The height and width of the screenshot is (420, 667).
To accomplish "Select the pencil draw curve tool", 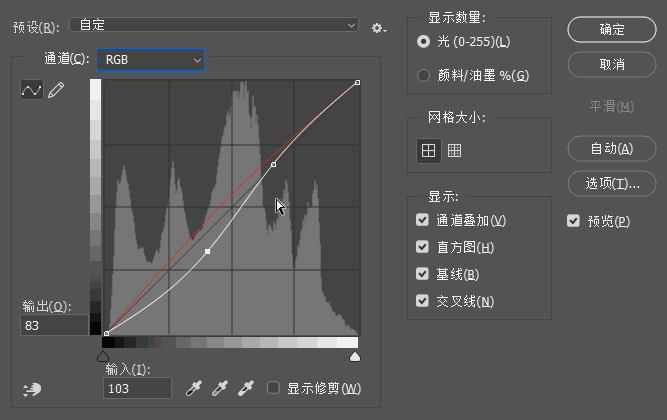I will coord(56,90).
